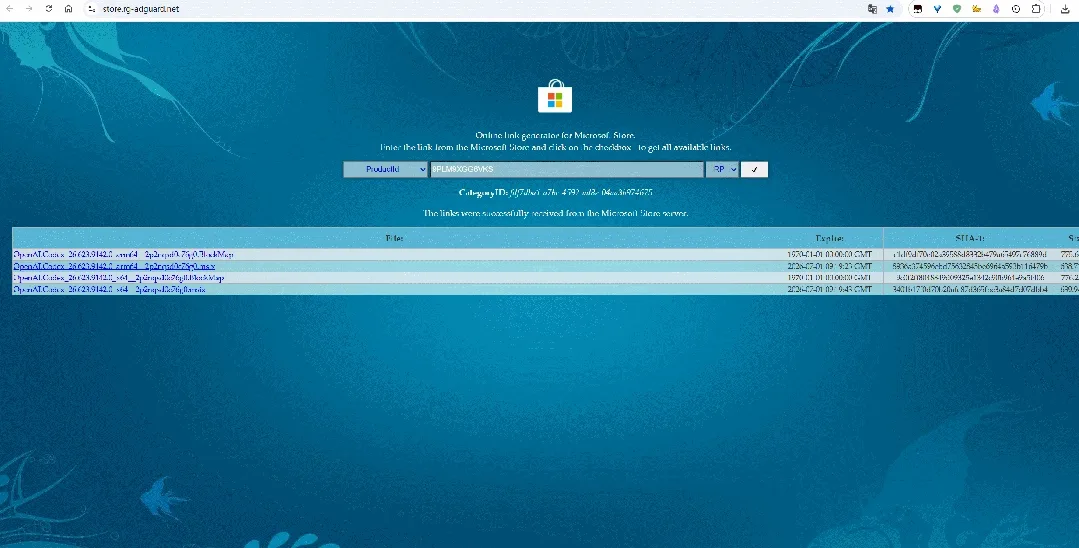Select SHA-1 hash of x64 .msix row
This screenshot has width=1079, height=548.
[x=970, y=289]
